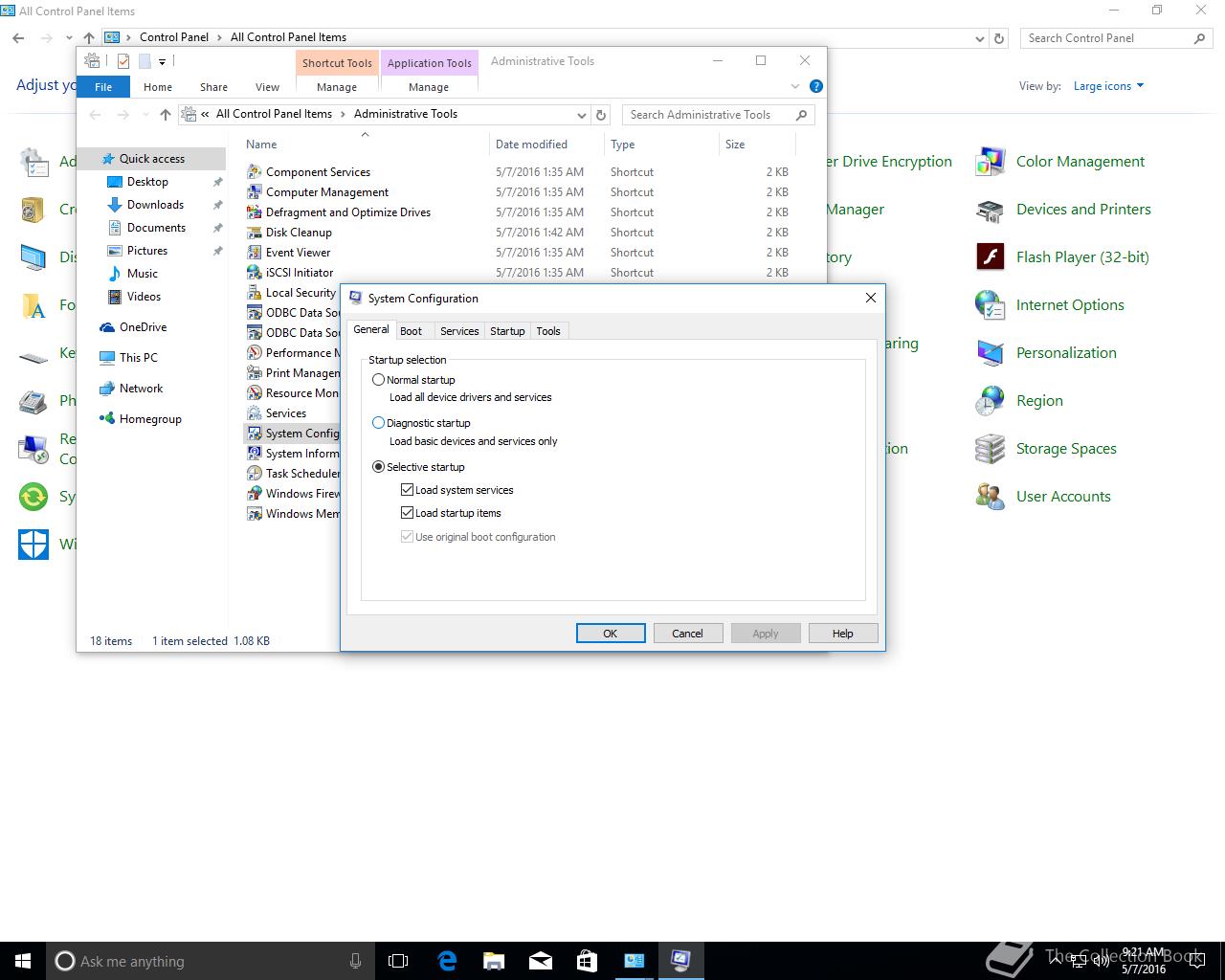Image resolution: width=1225 pixels, height=980 pixels.
Task: Open Downloads in navigation pane
Action: [155, 205]
